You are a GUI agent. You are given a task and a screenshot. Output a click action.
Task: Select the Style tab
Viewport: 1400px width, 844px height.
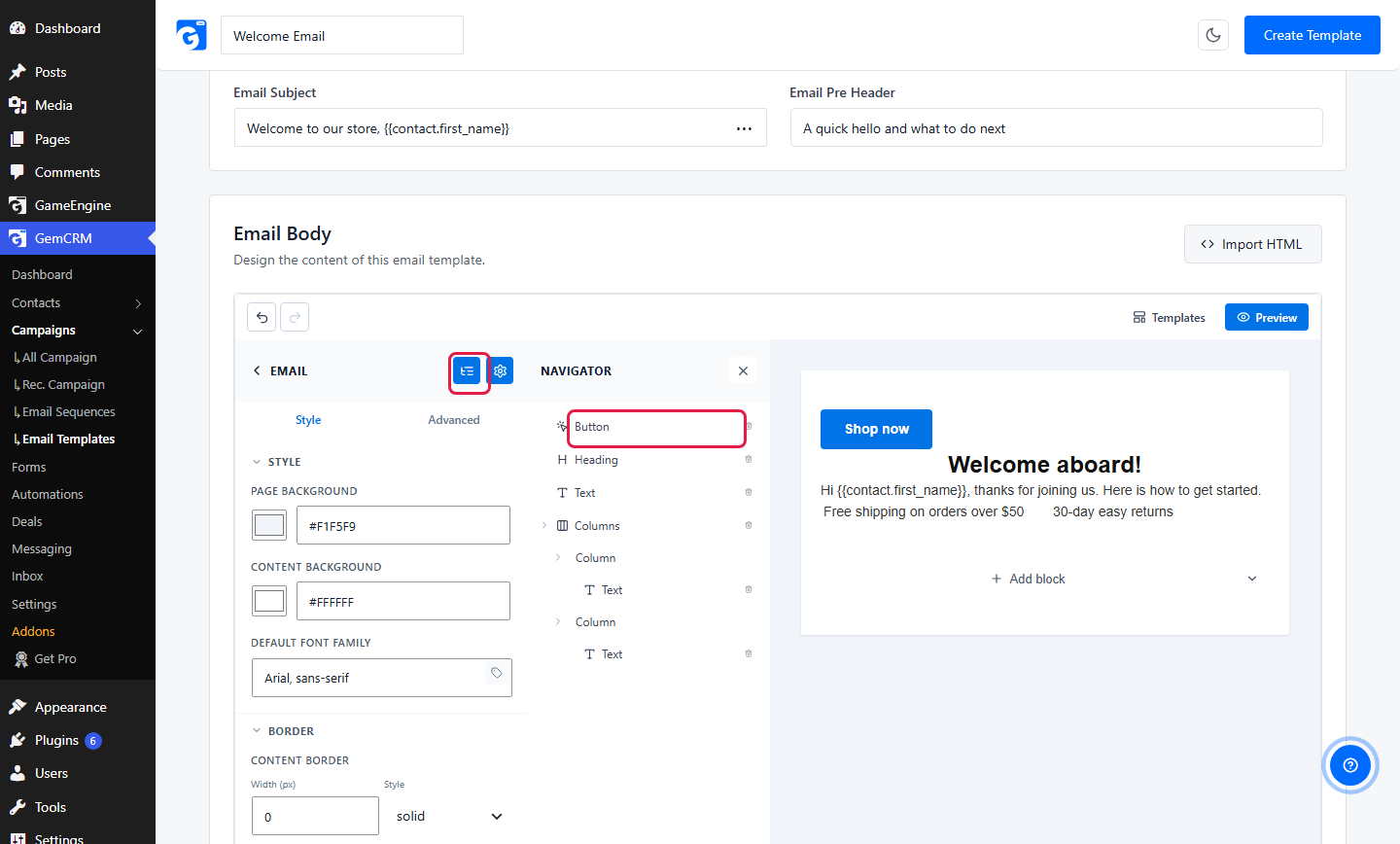coord(308,420)
